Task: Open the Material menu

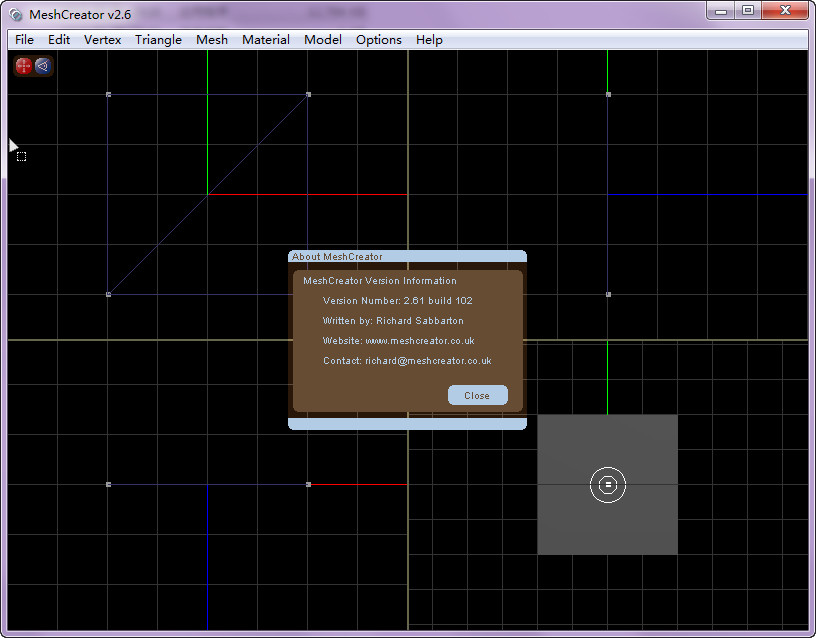Action: [x=266, y=40]
